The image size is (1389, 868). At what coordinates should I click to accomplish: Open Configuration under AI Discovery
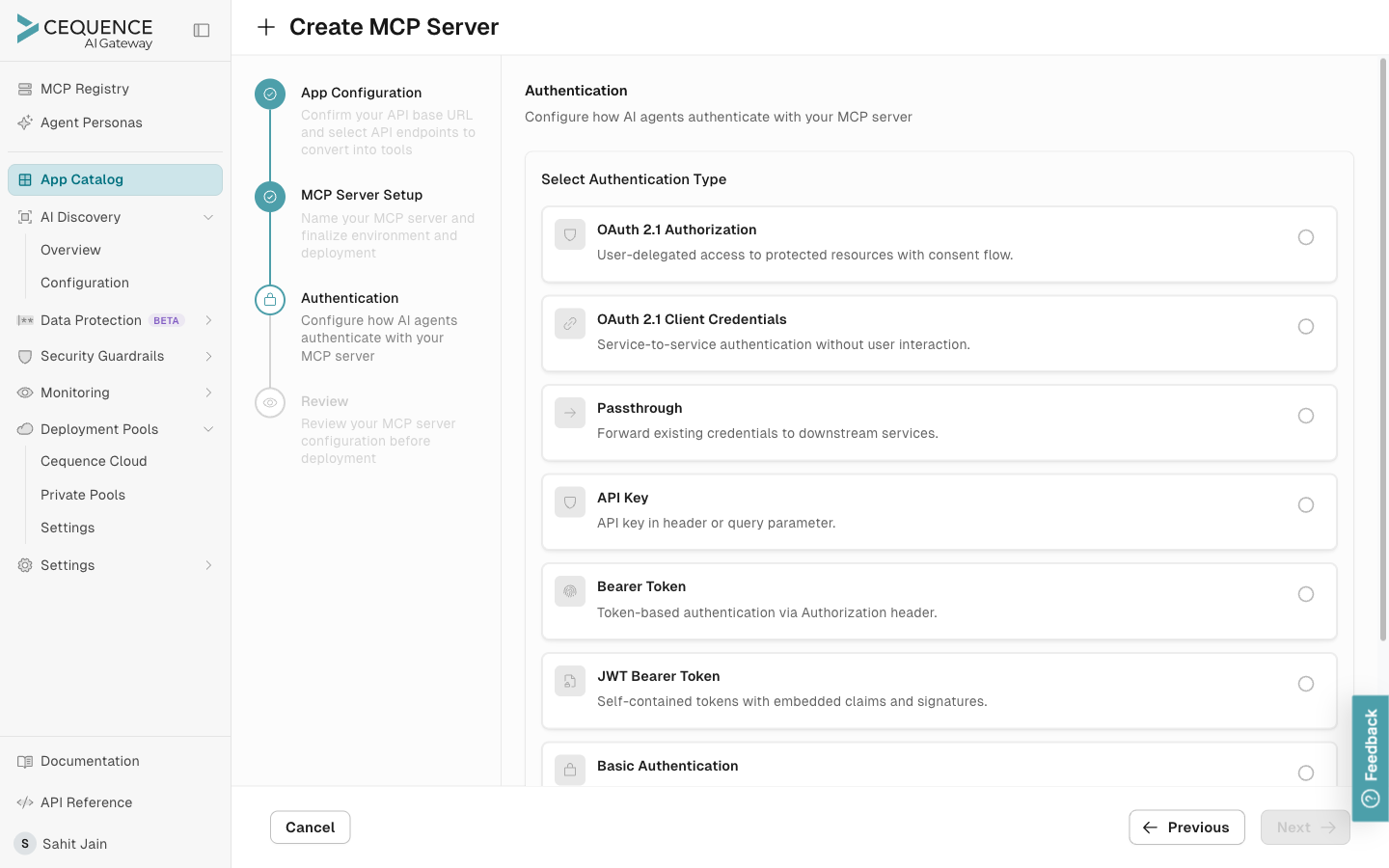(x=85, y=283)
